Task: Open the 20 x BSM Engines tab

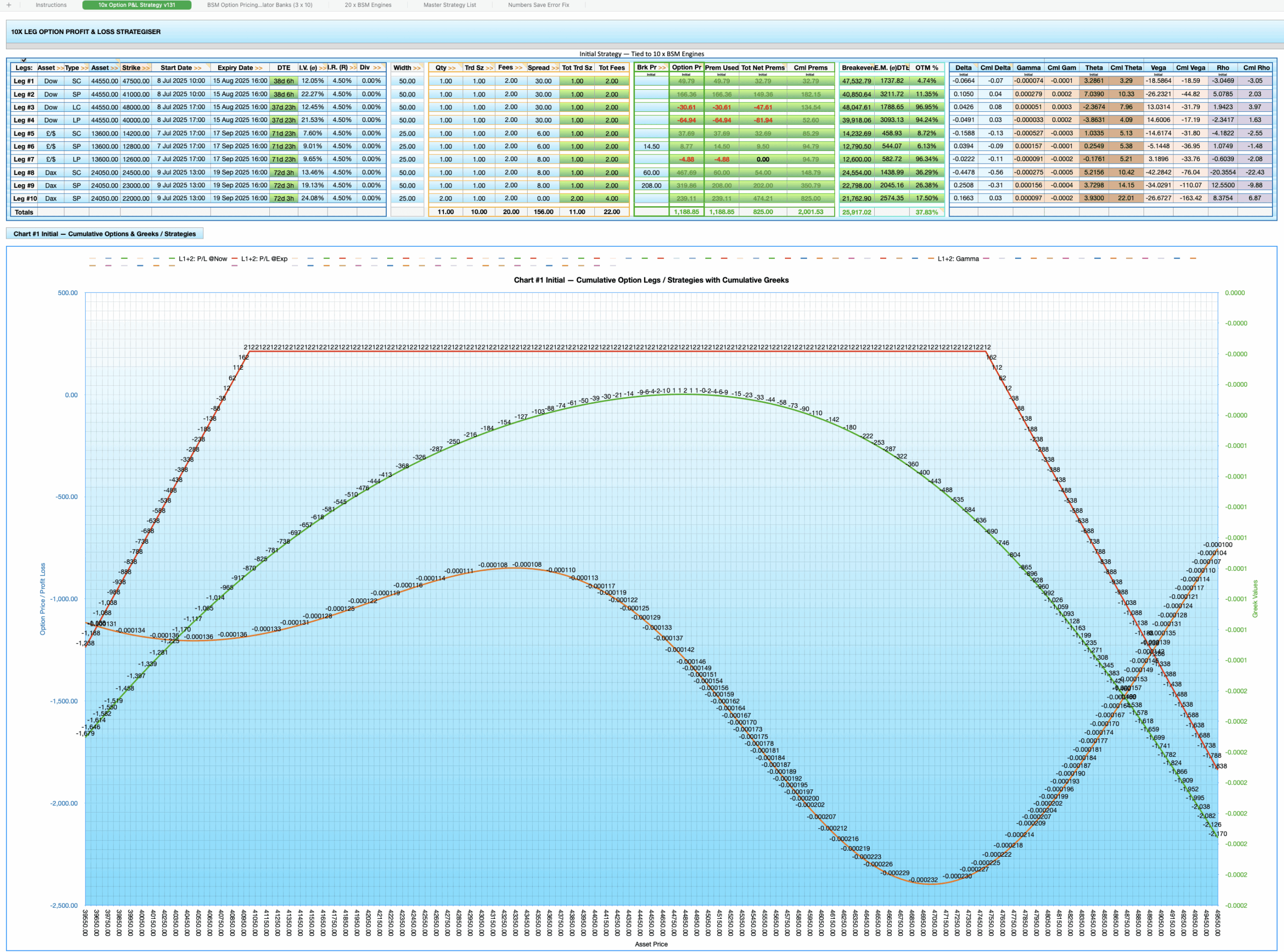Action: click(x=368, y=5)
